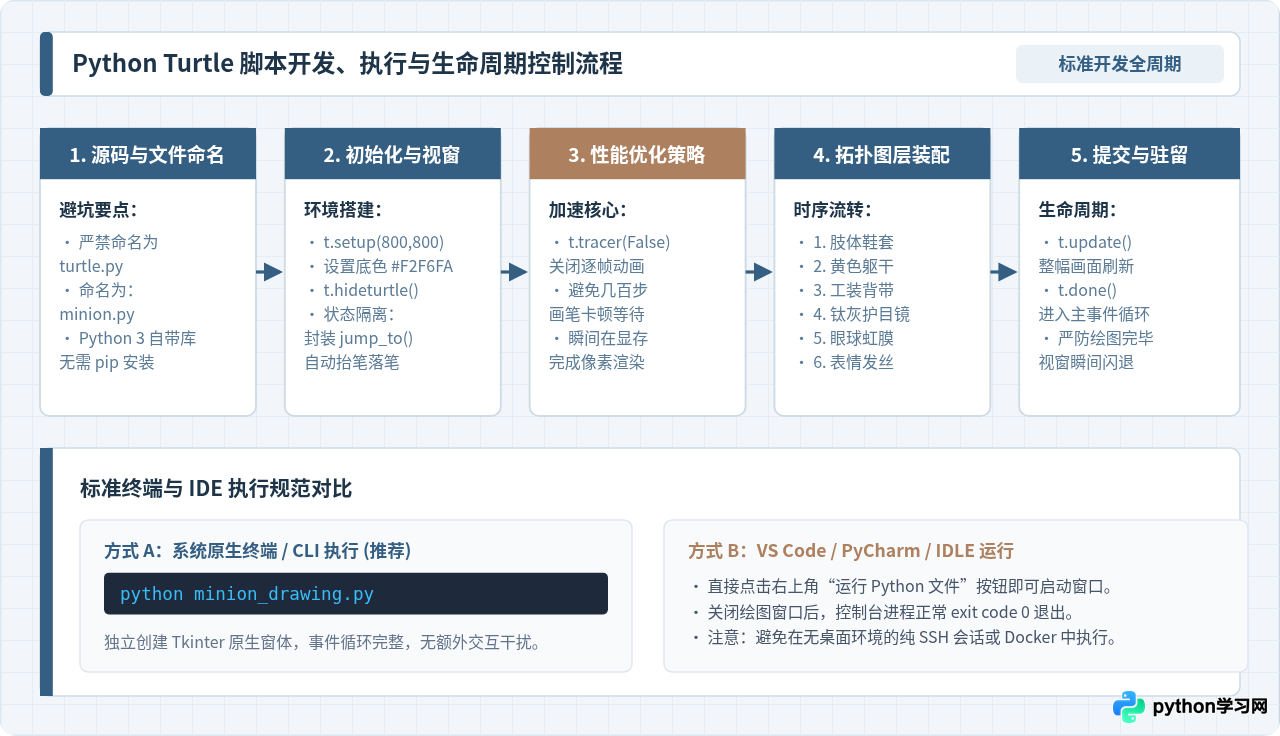Select the t.tracer(False) line
The image size is (1280, 736).
(x=612, y=242)
